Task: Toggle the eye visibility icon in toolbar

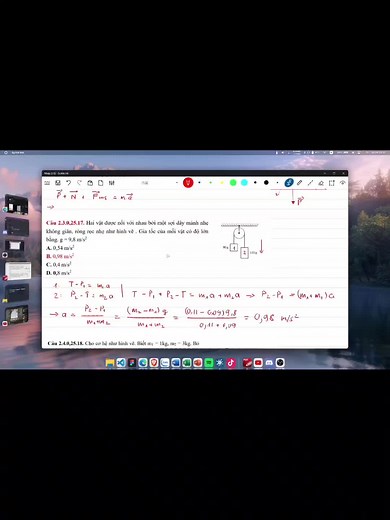Action: [342, 183]
